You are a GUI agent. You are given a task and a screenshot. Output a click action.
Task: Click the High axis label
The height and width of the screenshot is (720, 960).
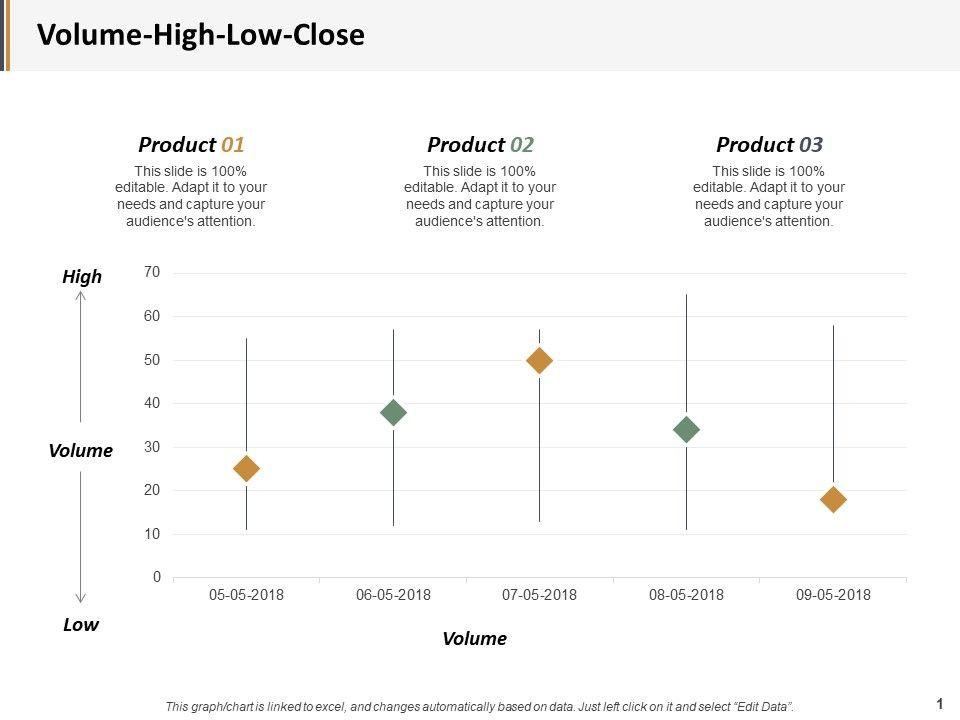[82, 277]
